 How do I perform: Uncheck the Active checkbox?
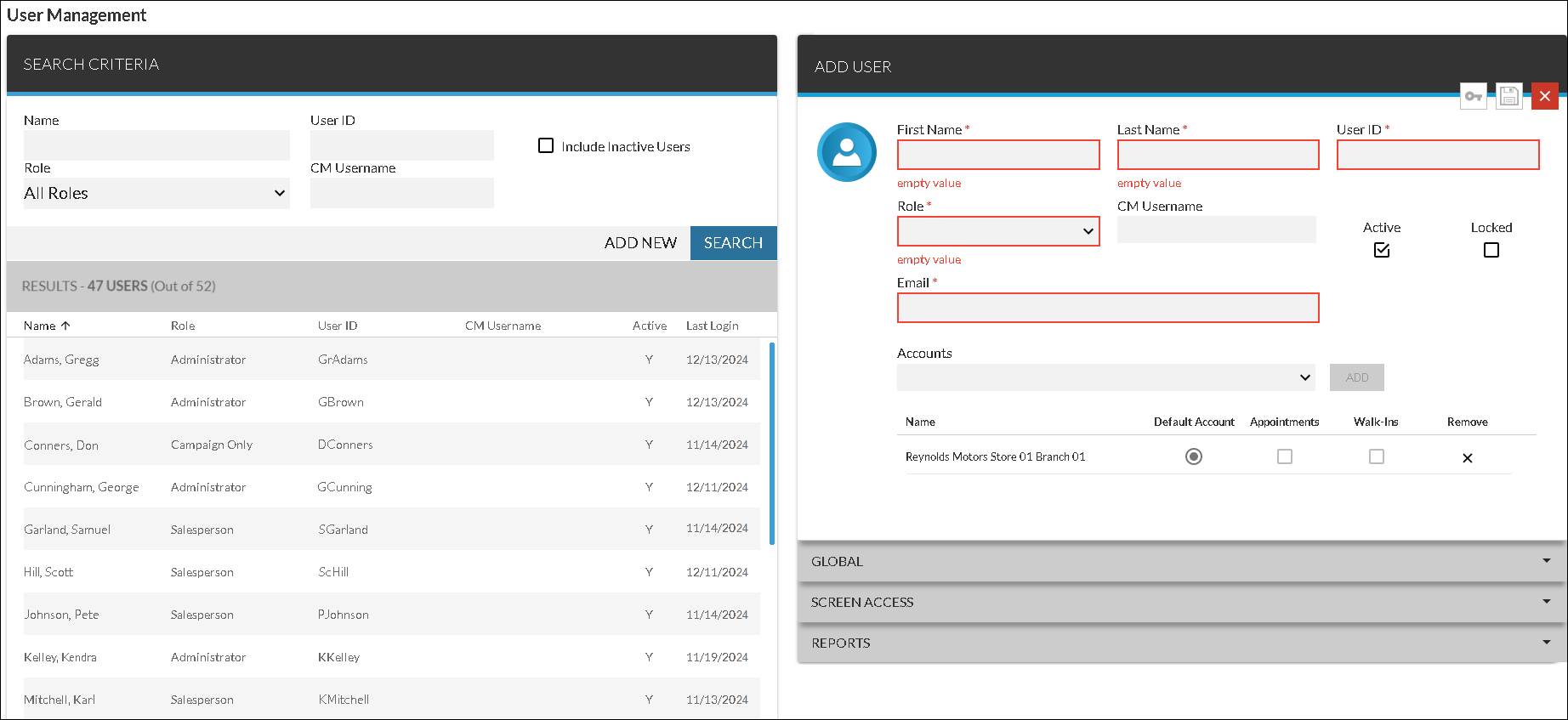1382,250
